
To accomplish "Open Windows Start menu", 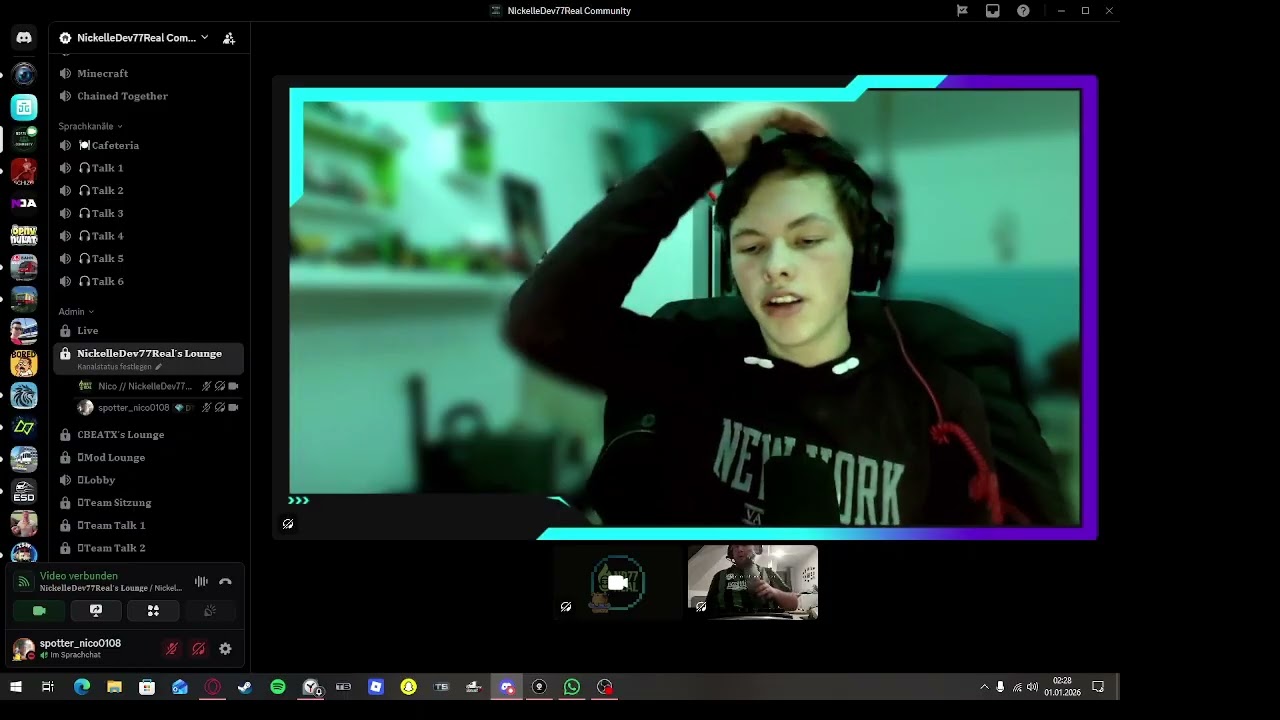I will point(16,687).
